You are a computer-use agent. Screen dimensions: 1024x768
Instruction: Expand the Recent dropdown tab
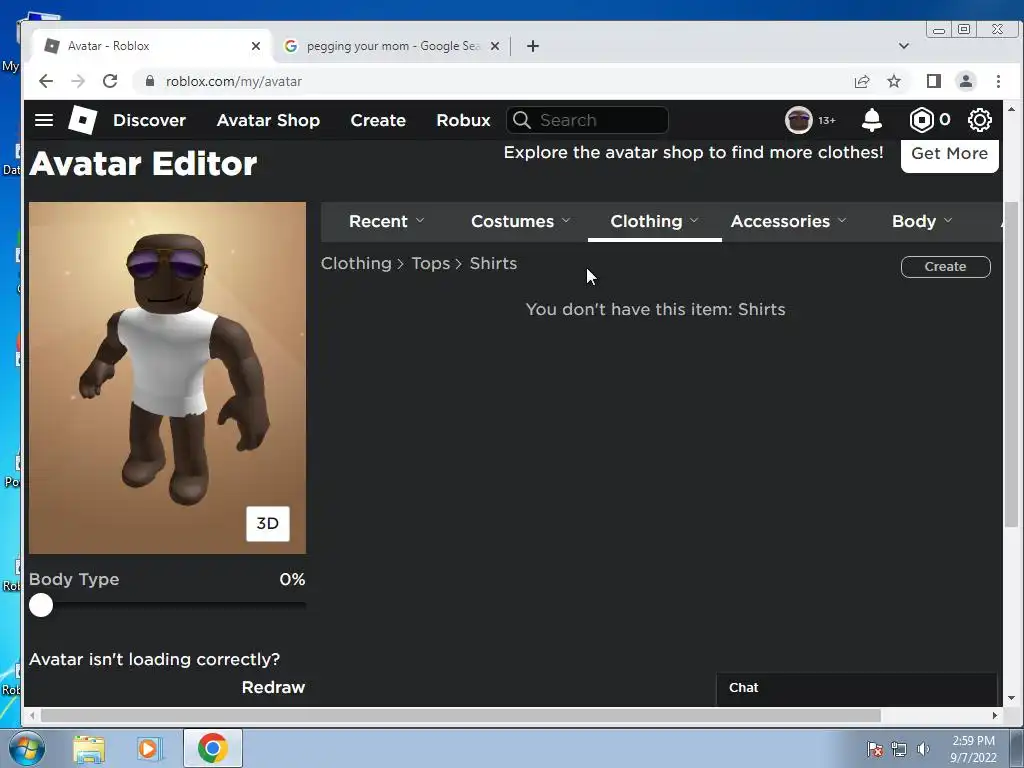tap(387, 221)
